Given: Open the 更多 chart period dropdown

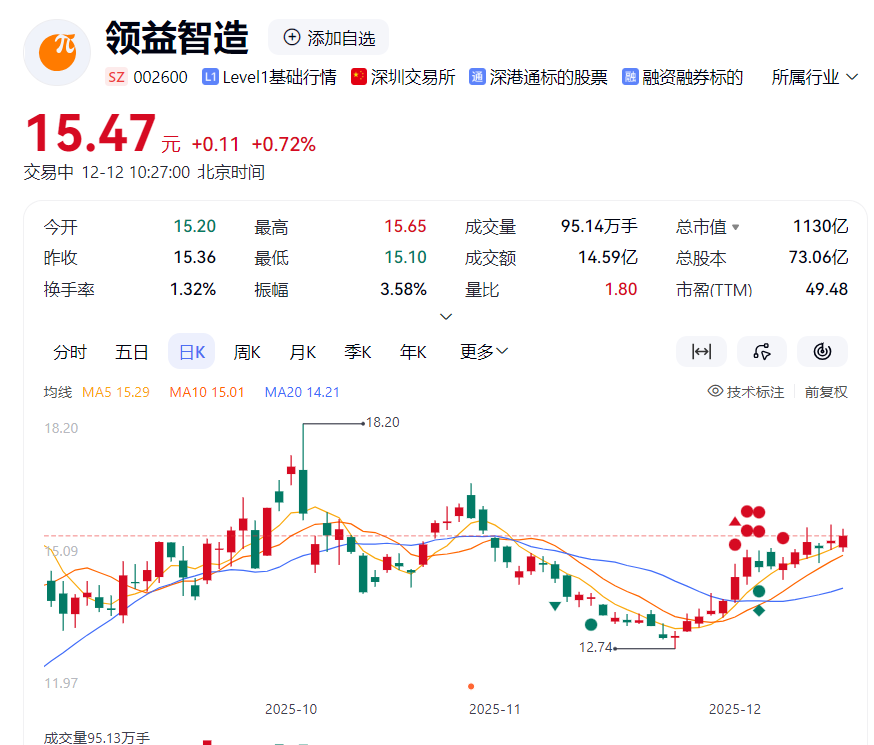Looking at the screenshot, I should pyautogui.click(x=484, y=352).
